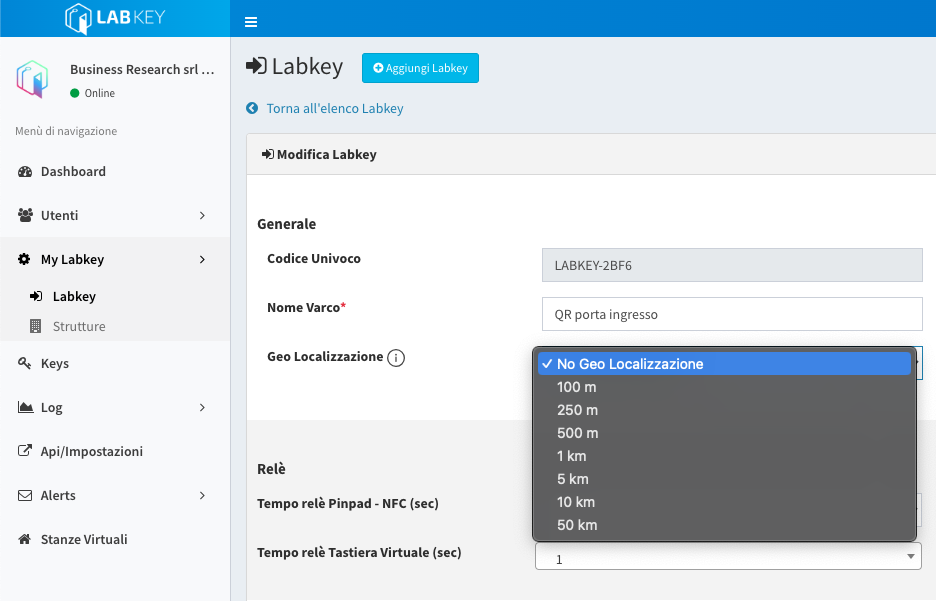Click the Utenti users group icon

(x=25, y=215)
